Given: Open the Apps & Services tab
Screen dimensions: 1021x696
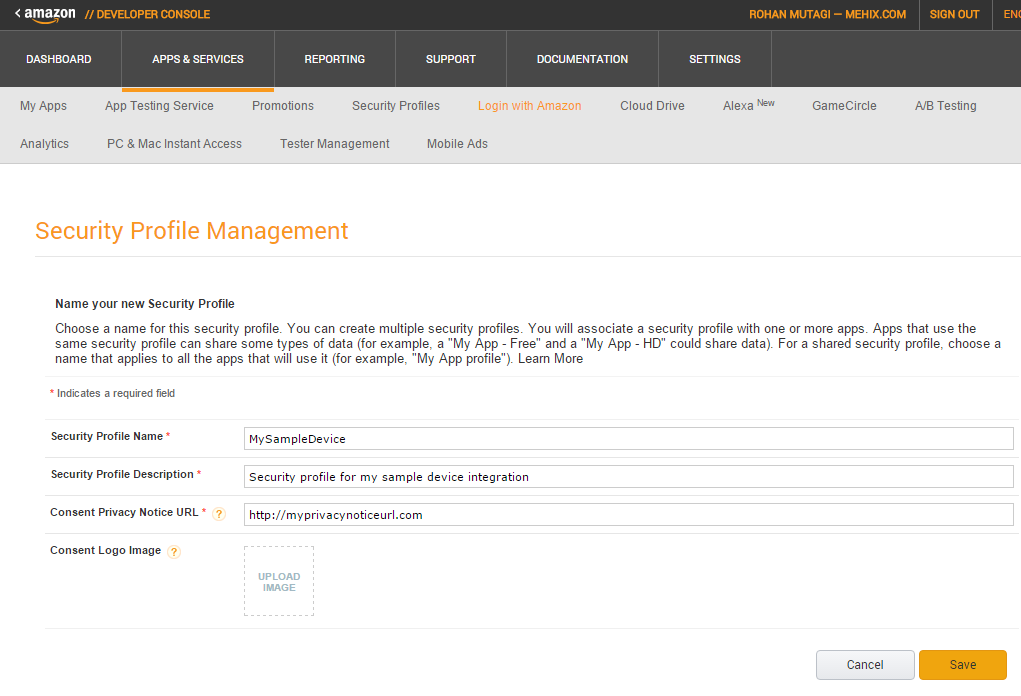Looking at the screenshot, I should [198, 59].
